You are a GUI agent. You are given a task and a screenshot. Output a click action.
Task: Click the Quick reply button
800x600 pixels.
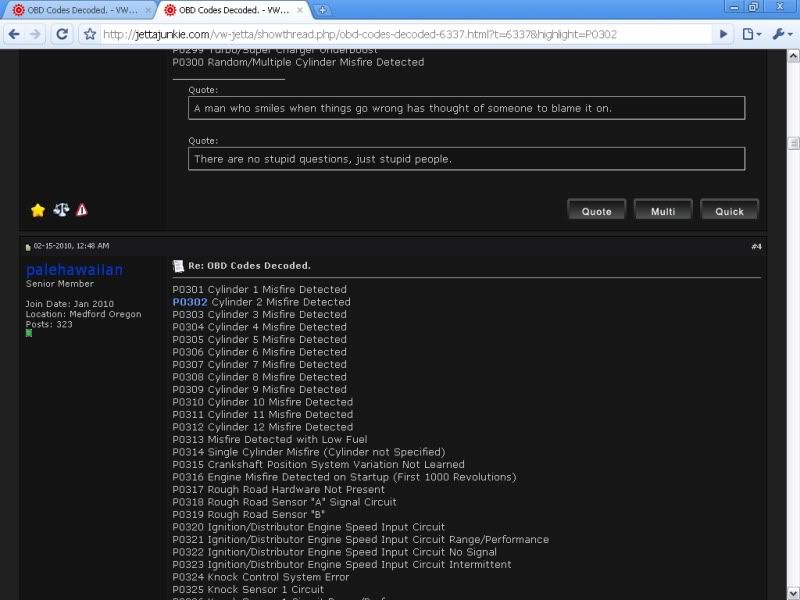[729, 211]
